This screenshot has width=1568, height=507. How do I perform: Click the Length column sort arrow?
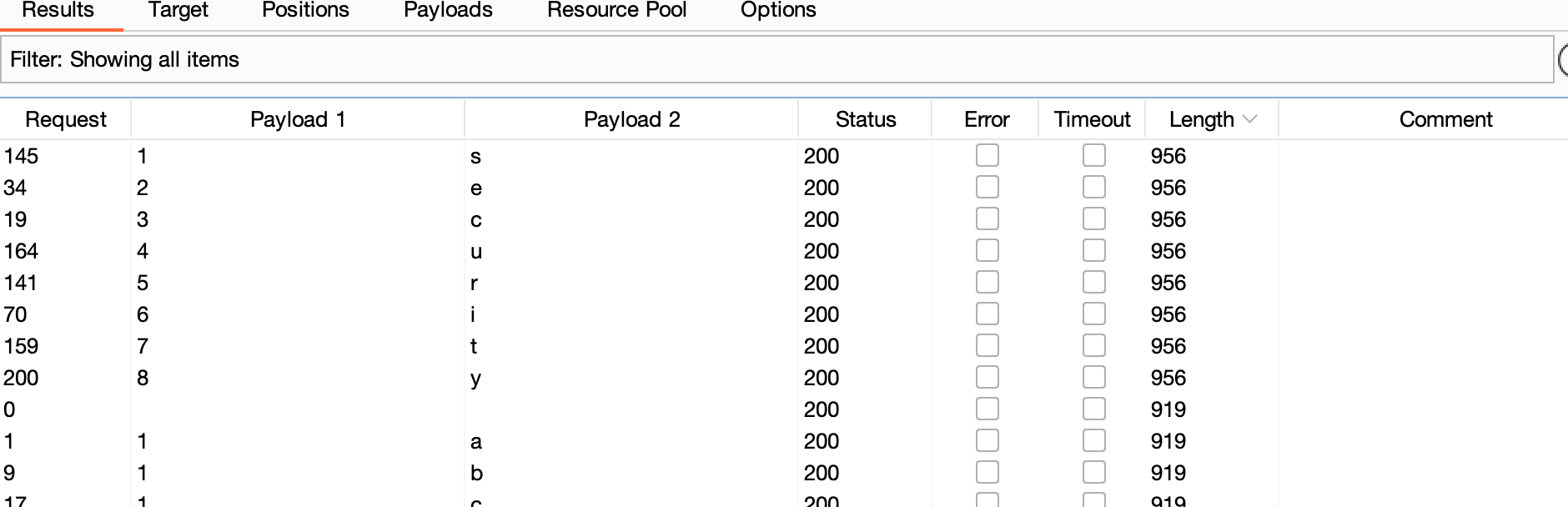(1249, 119)
